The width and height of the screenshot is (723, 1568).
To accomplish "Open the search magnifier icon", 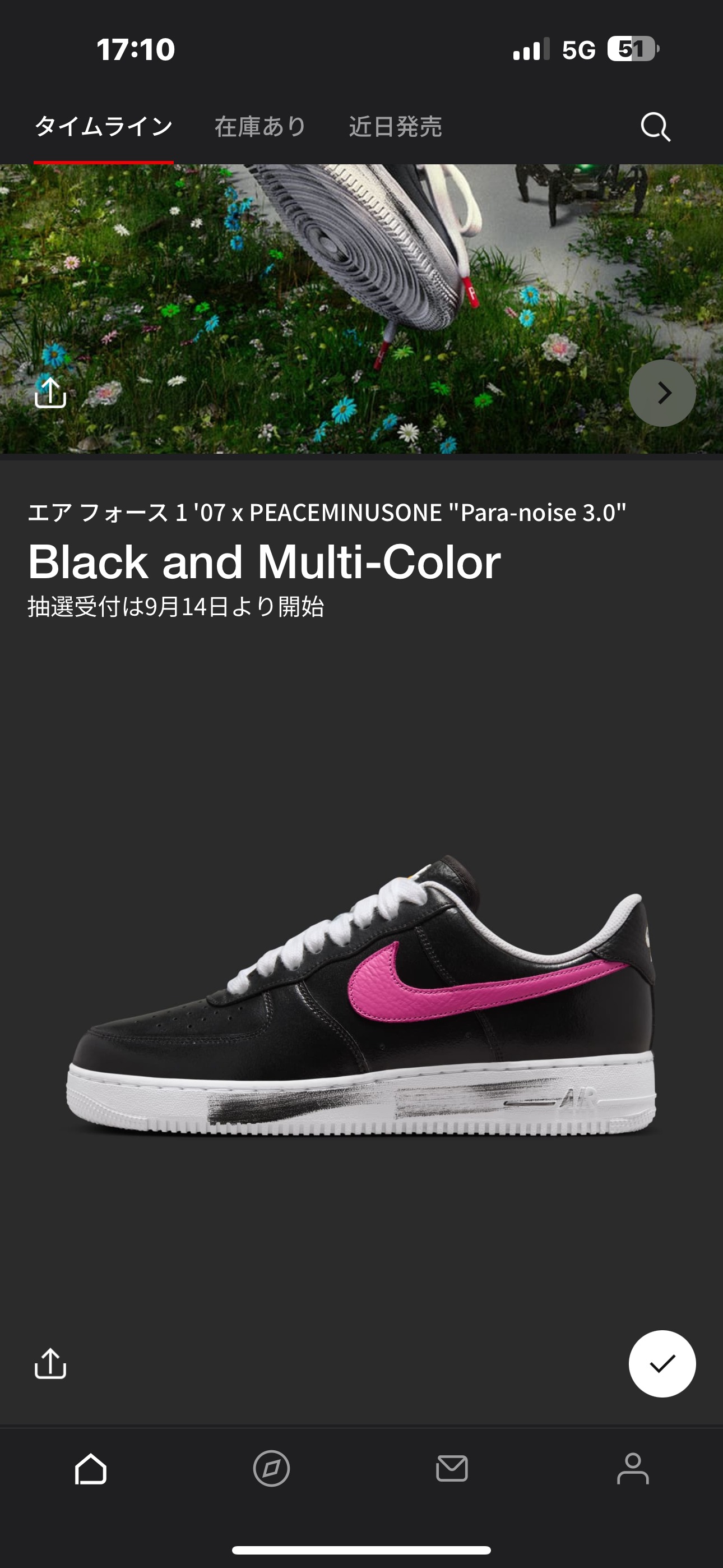I will coord(655,127).
